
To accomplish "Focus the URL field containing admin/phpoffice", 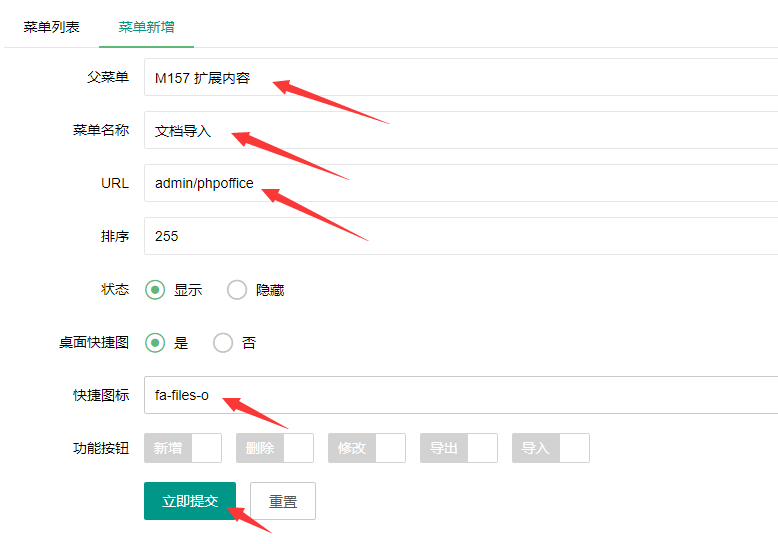I will click(x=460, y=183).
